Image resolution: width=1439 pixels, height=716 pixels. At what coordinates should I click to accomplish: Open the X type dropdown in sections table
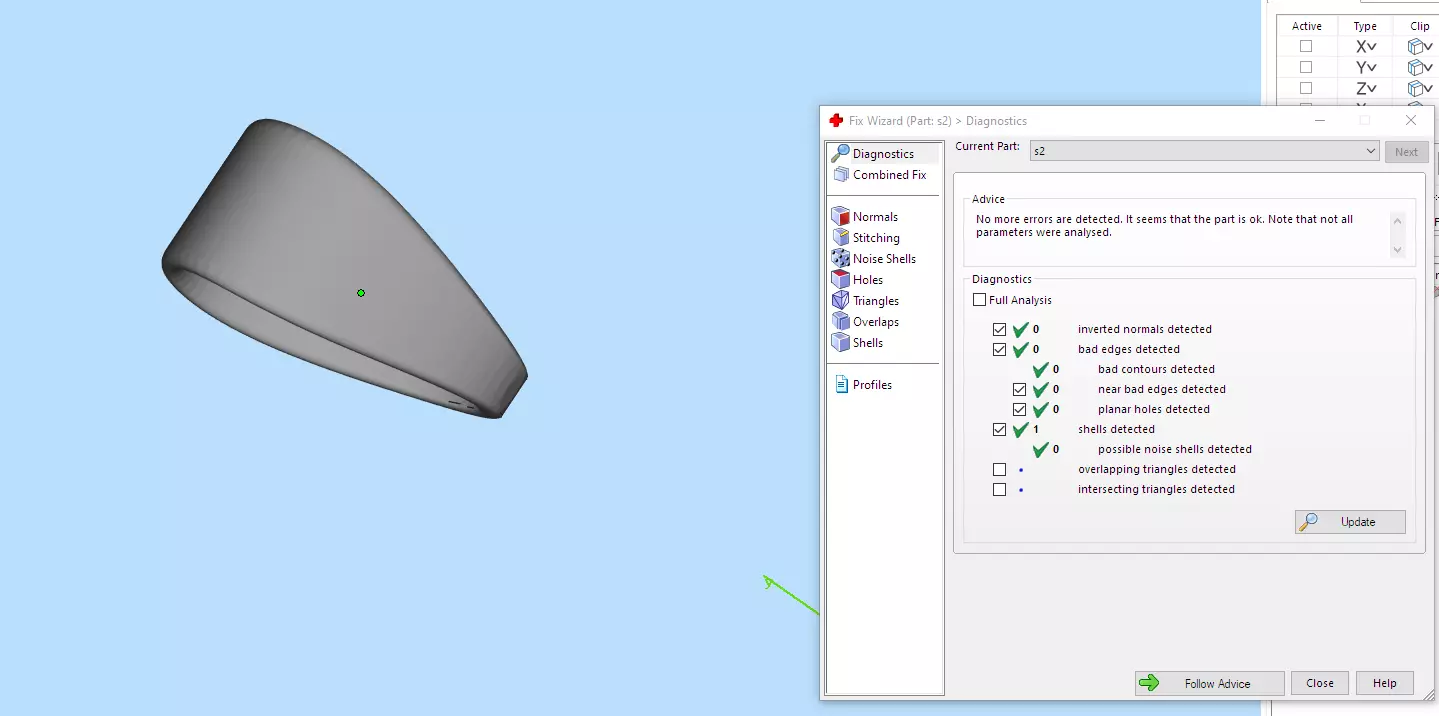coord(1366,47)
